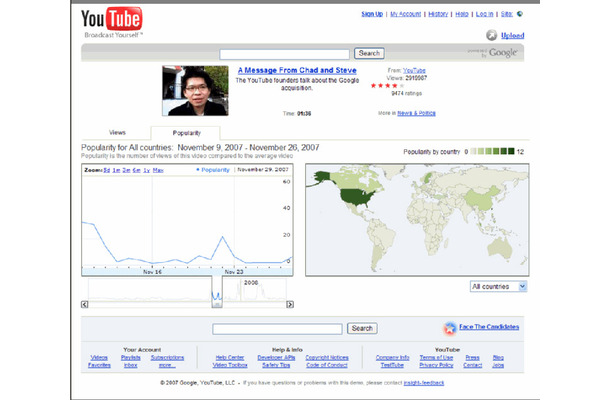Open the Videos footer link

[99, 358]
